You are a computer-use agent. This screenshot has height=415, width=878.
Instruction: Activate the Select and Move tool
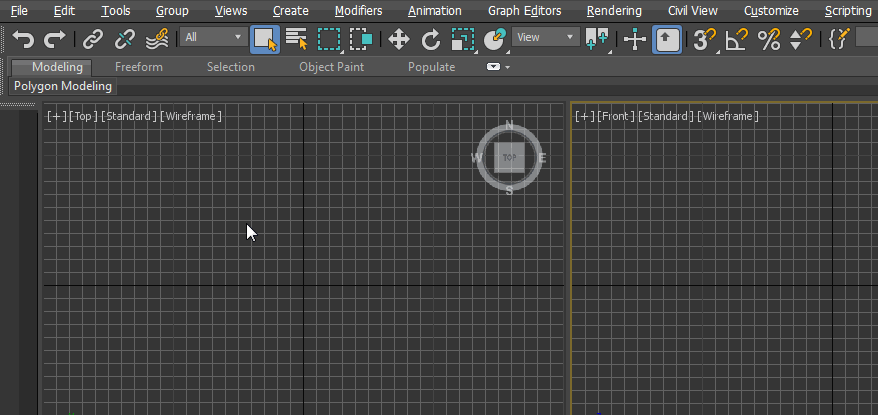coord(399,40)
